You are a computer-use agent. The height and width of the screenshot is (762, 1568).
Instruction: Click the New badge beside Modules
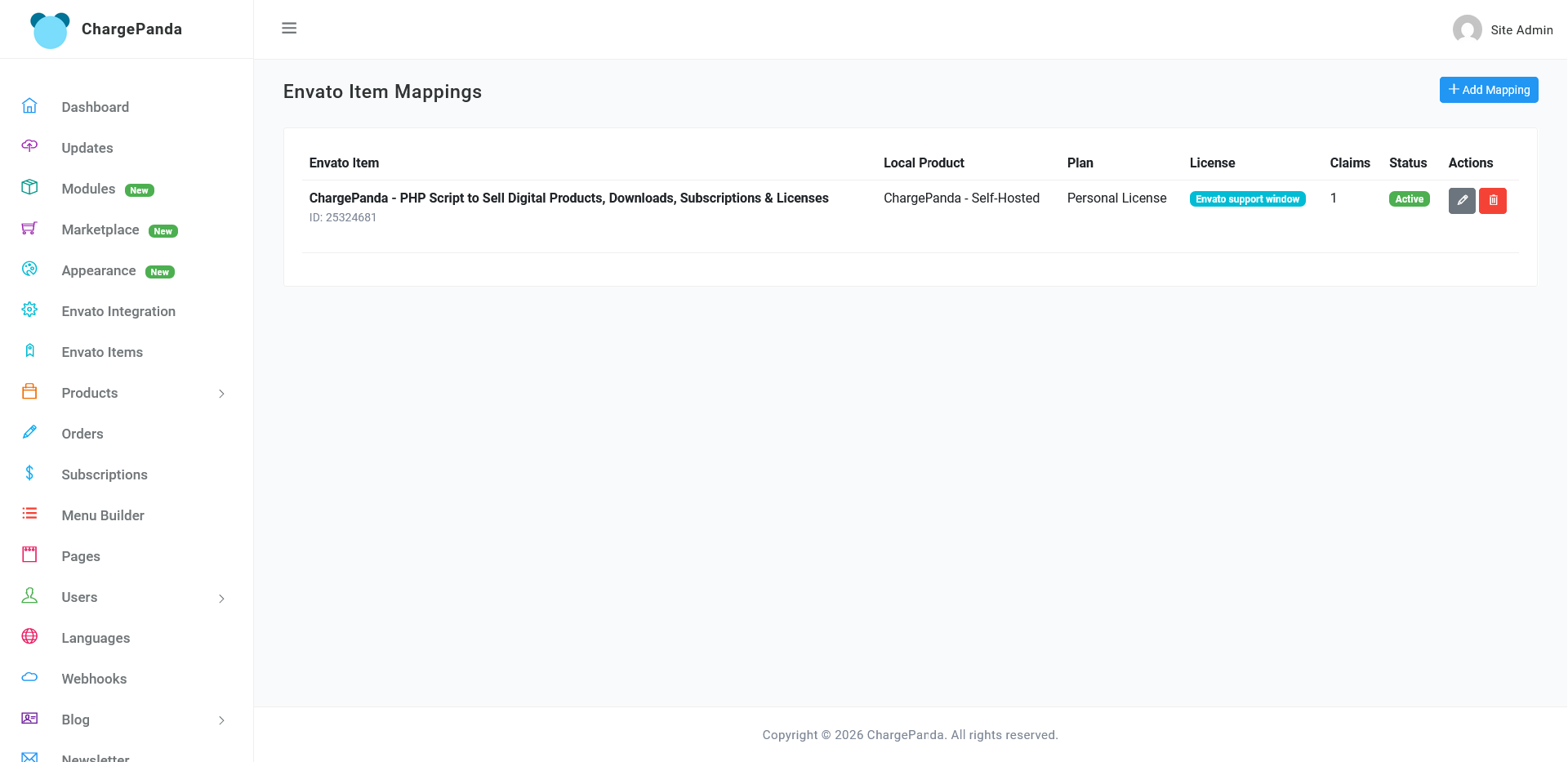[140, 190]
